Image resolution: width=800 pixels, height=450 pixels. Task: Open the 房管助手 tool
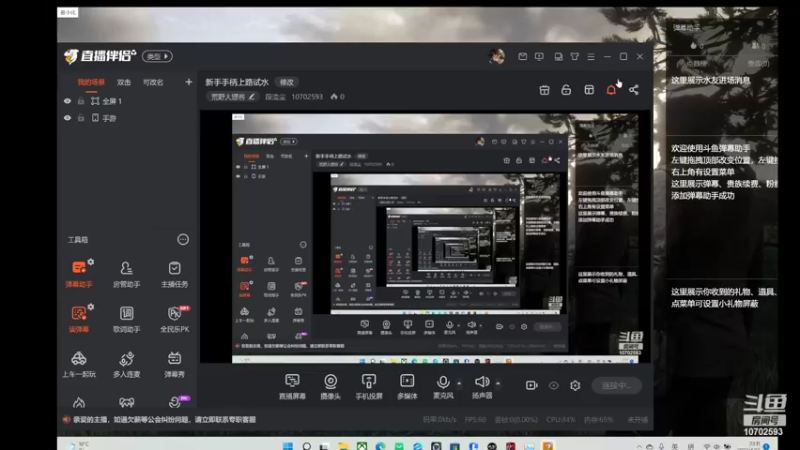127,274
